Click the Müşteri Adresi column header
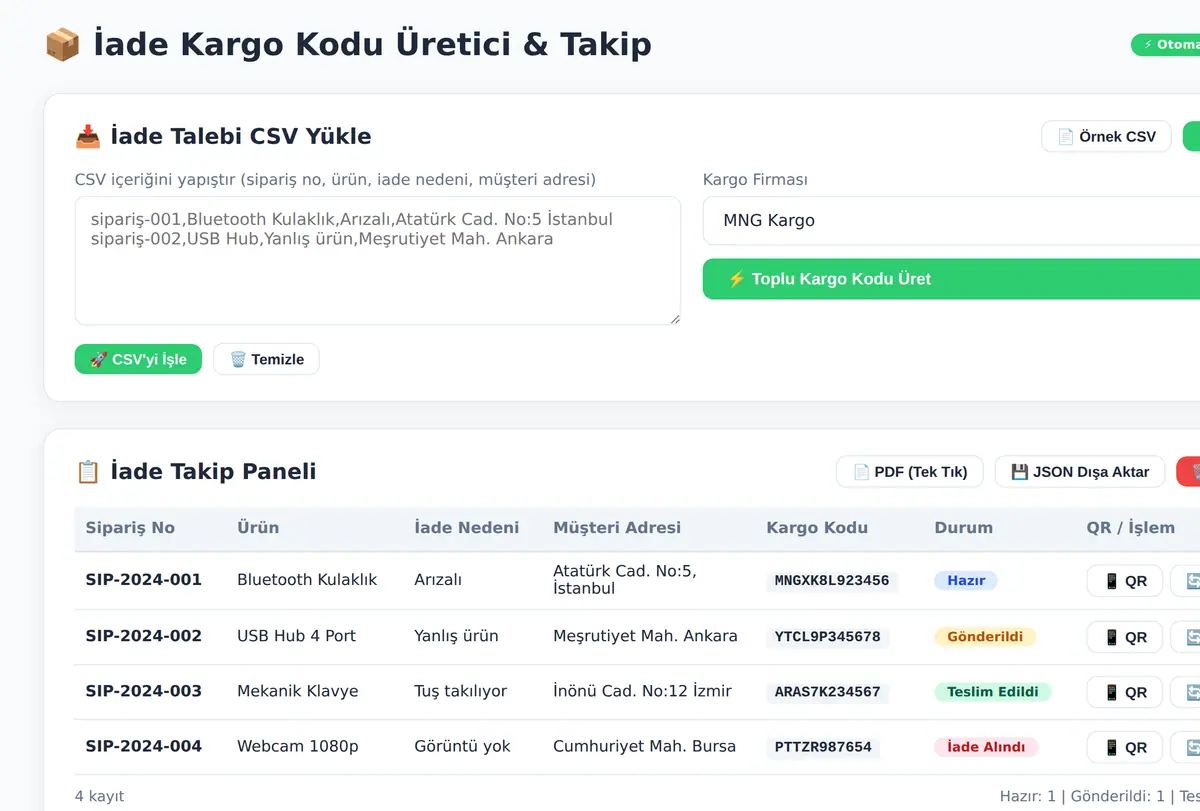This screenshot has width=1200, height=811. click(617, 528)
